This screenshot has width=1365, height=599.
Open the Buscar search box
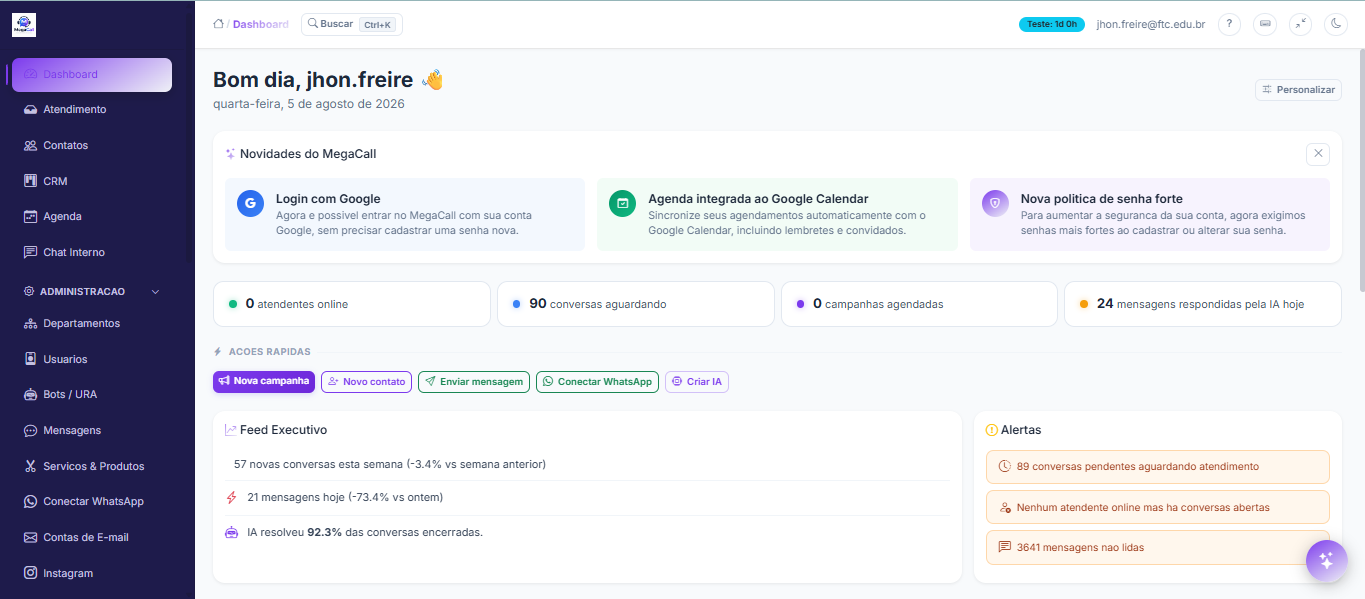pyautogui.click(x=352, y=24)
